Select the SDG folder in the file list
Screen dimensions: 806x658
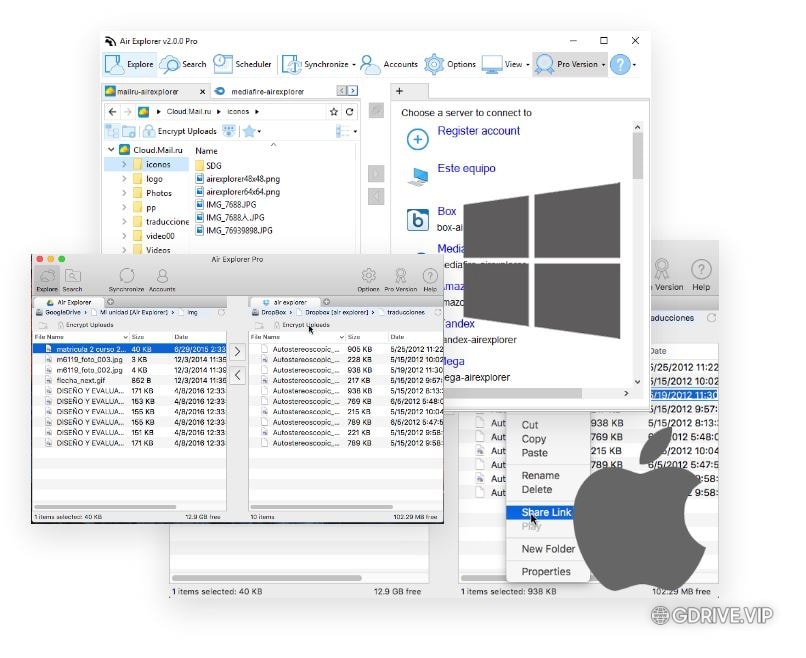(x=213, y=166)
